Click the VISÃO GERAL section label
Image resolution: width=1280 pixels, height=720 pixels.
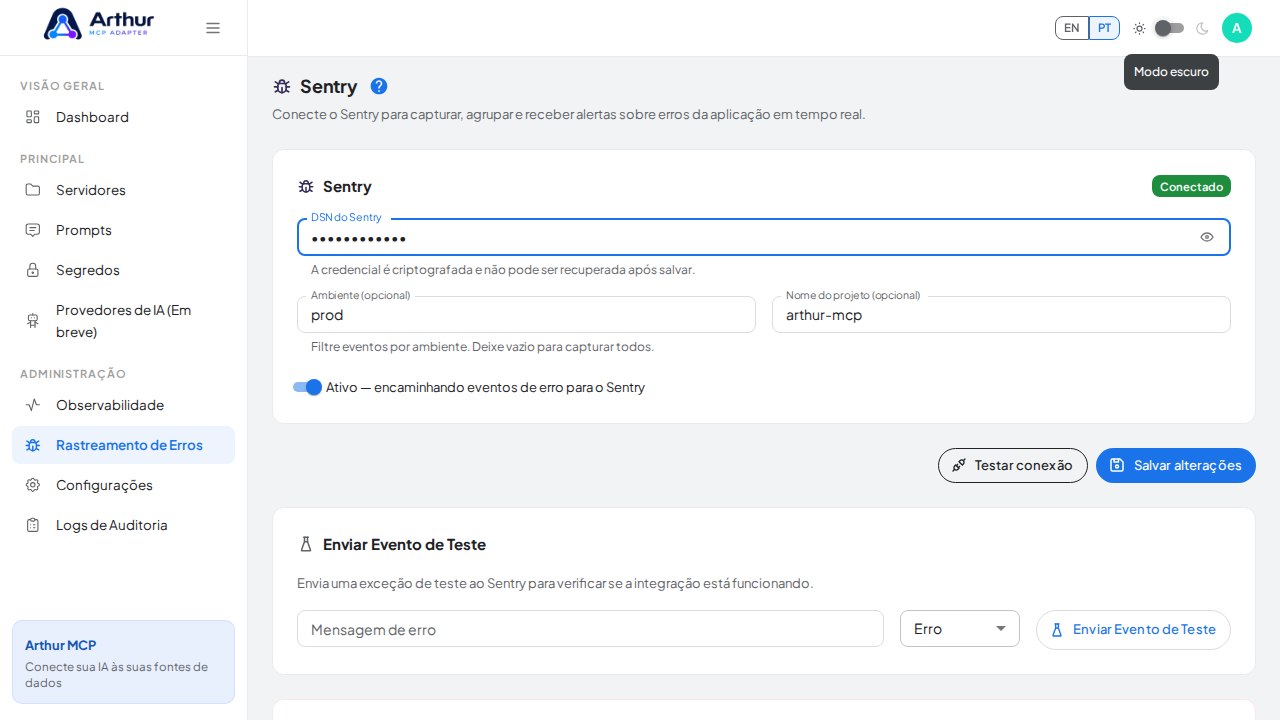pyautogui.click(x=62, y=86)
